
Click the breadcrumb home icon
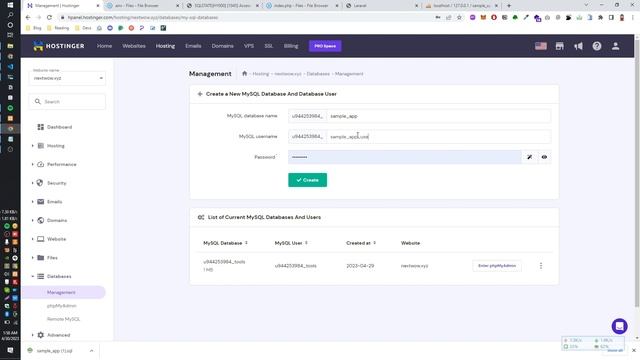click(x=244, y=73)
